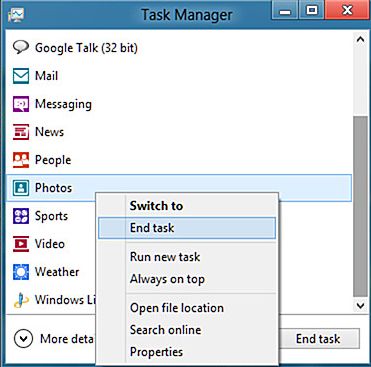Select the Sports row text
Image resolution: width=371 pixels, height=367 pixels.
click(51, 216)
